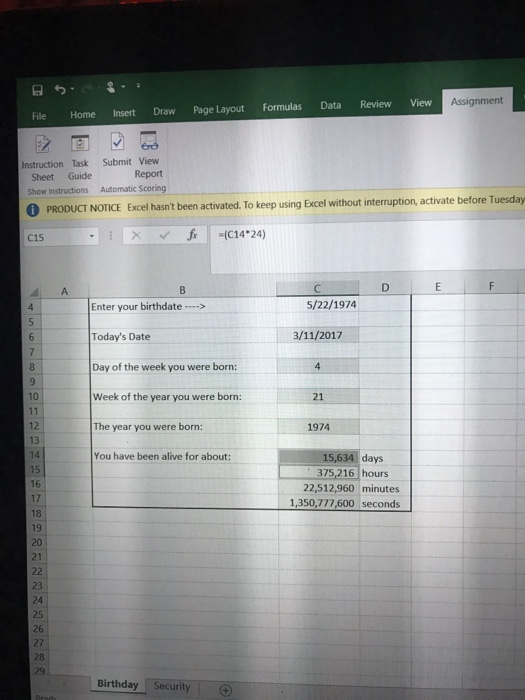525x700 pixels.
Task: Select the birthdate cell 5/22/1974
Action: pos(318,305)
